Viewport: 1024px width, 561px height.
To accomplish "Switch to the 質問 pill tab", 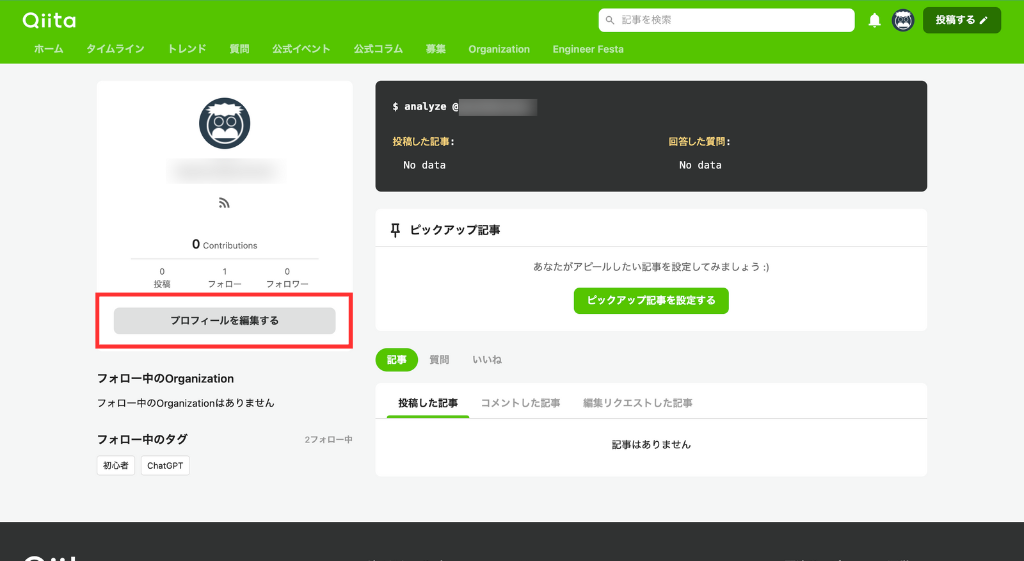I will click(439, 360).
